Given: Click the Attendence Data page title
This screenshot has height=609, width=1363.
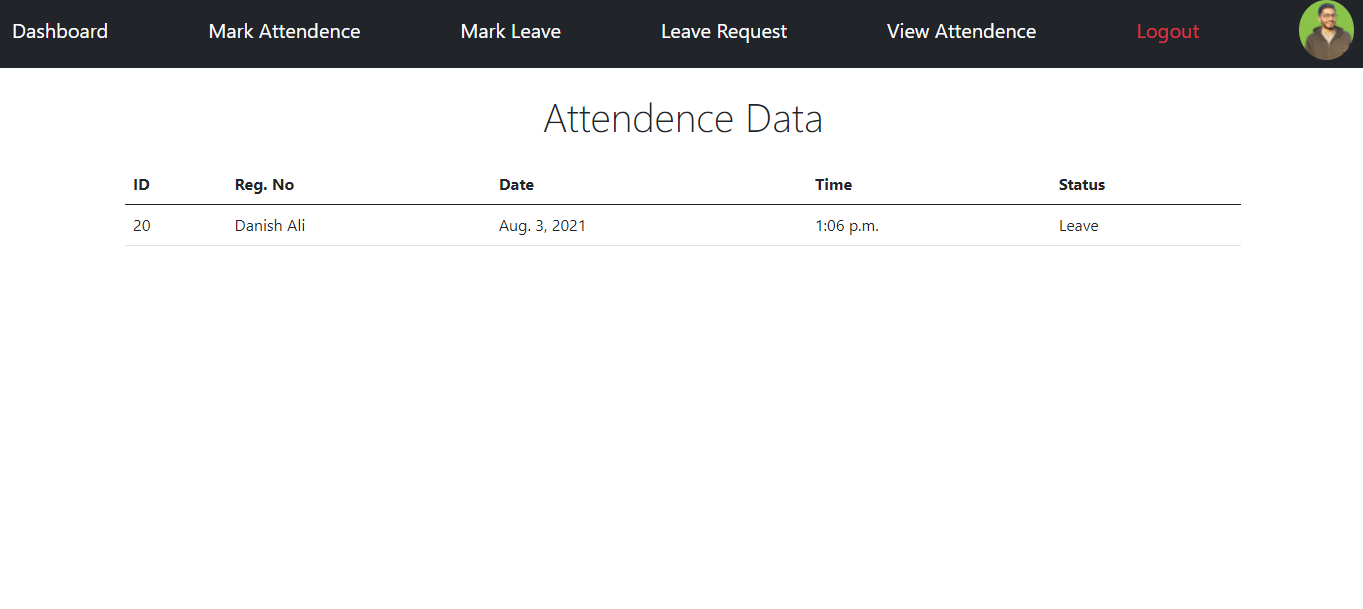Looking at the screenshot, I should (683, 118).
